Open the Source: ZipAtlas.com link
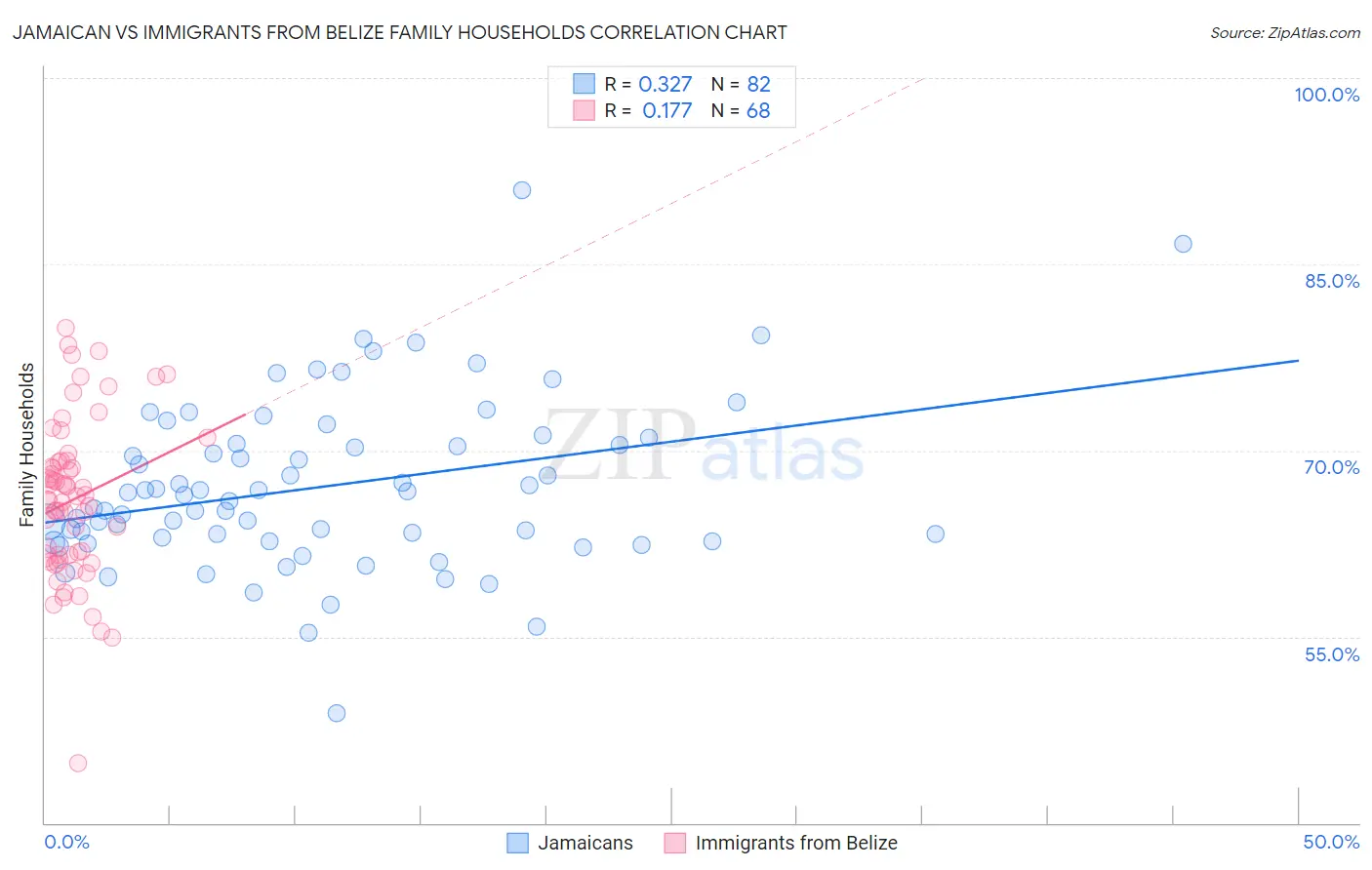 [x=1284, y=32]
